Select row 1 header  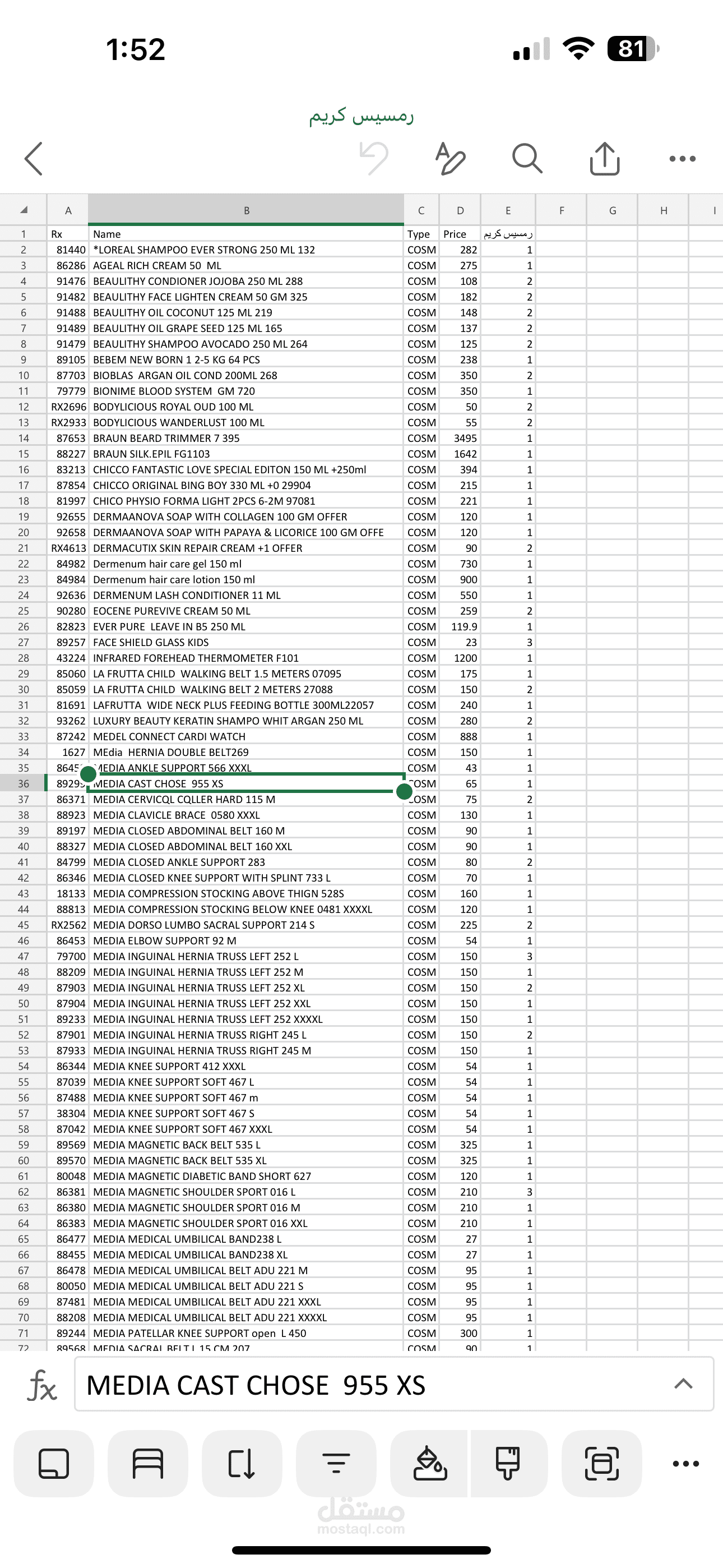[23, 234]
